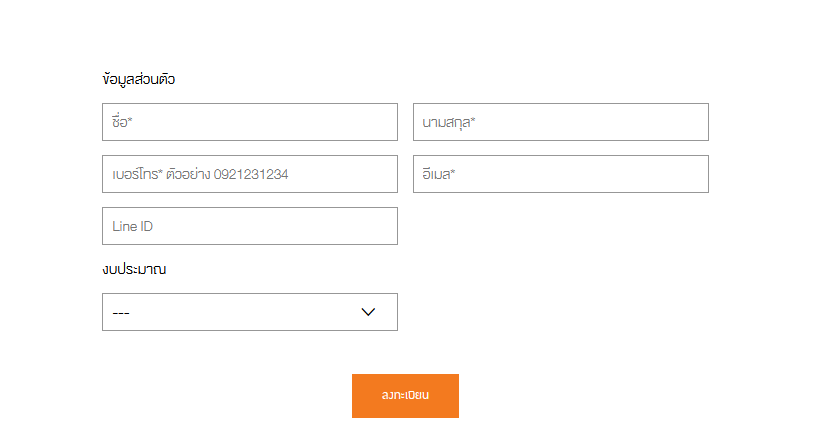Click empty middle area of budget select box

pyautogui.click(x=240, y=312)
